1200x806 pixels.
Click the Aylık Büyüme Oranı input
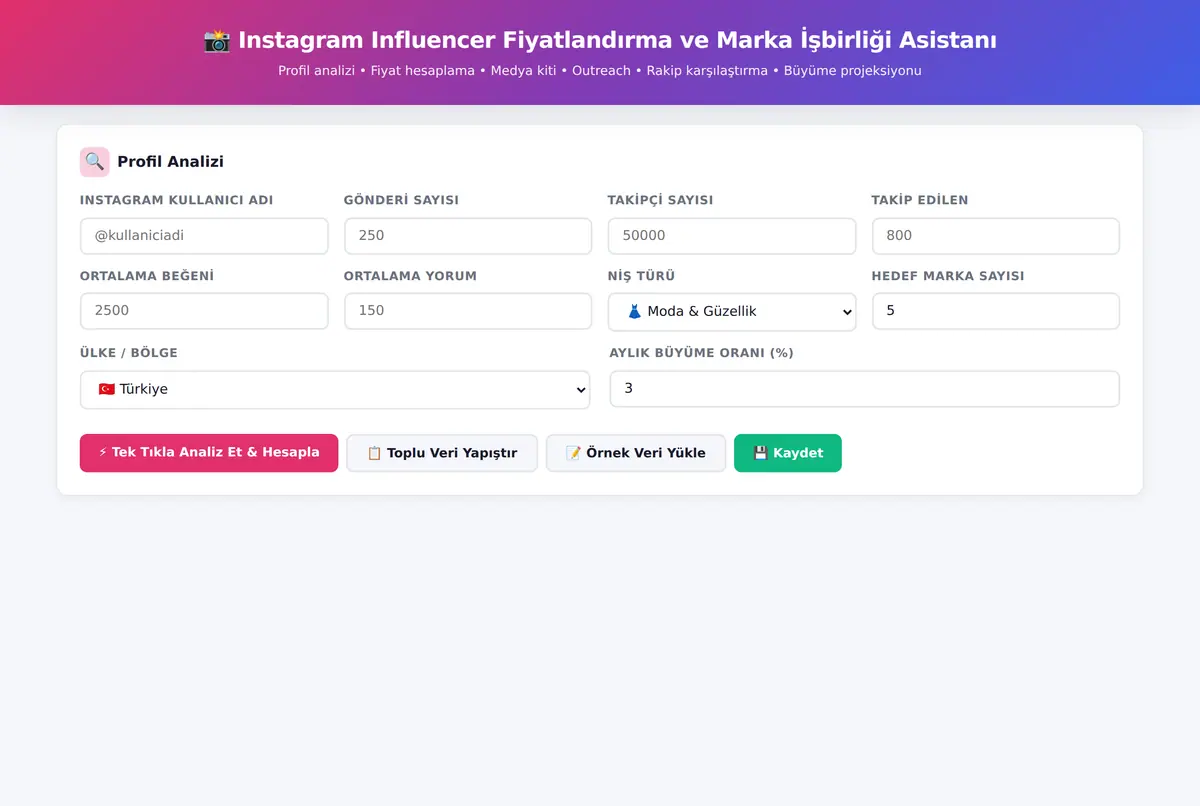pyautogui.click(x=865, y=389)
